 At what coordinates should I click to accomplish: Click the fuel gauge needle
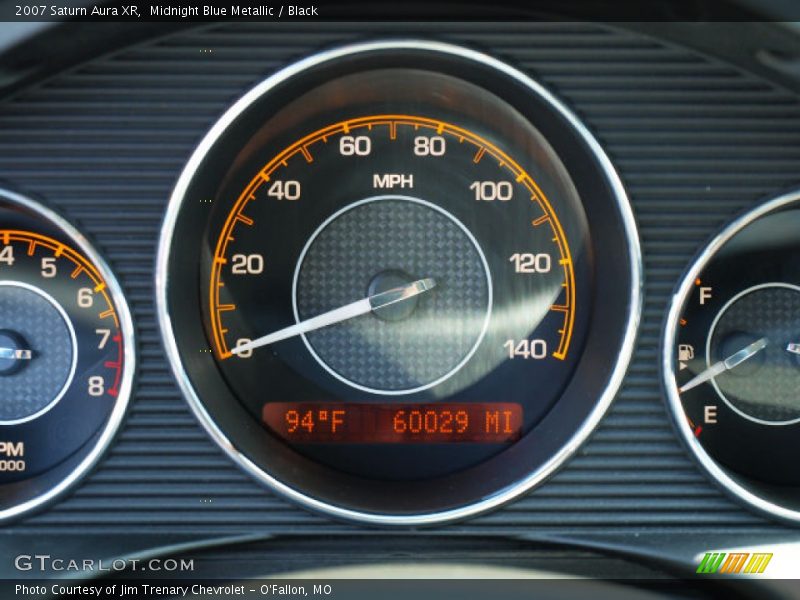click(723, 364)
